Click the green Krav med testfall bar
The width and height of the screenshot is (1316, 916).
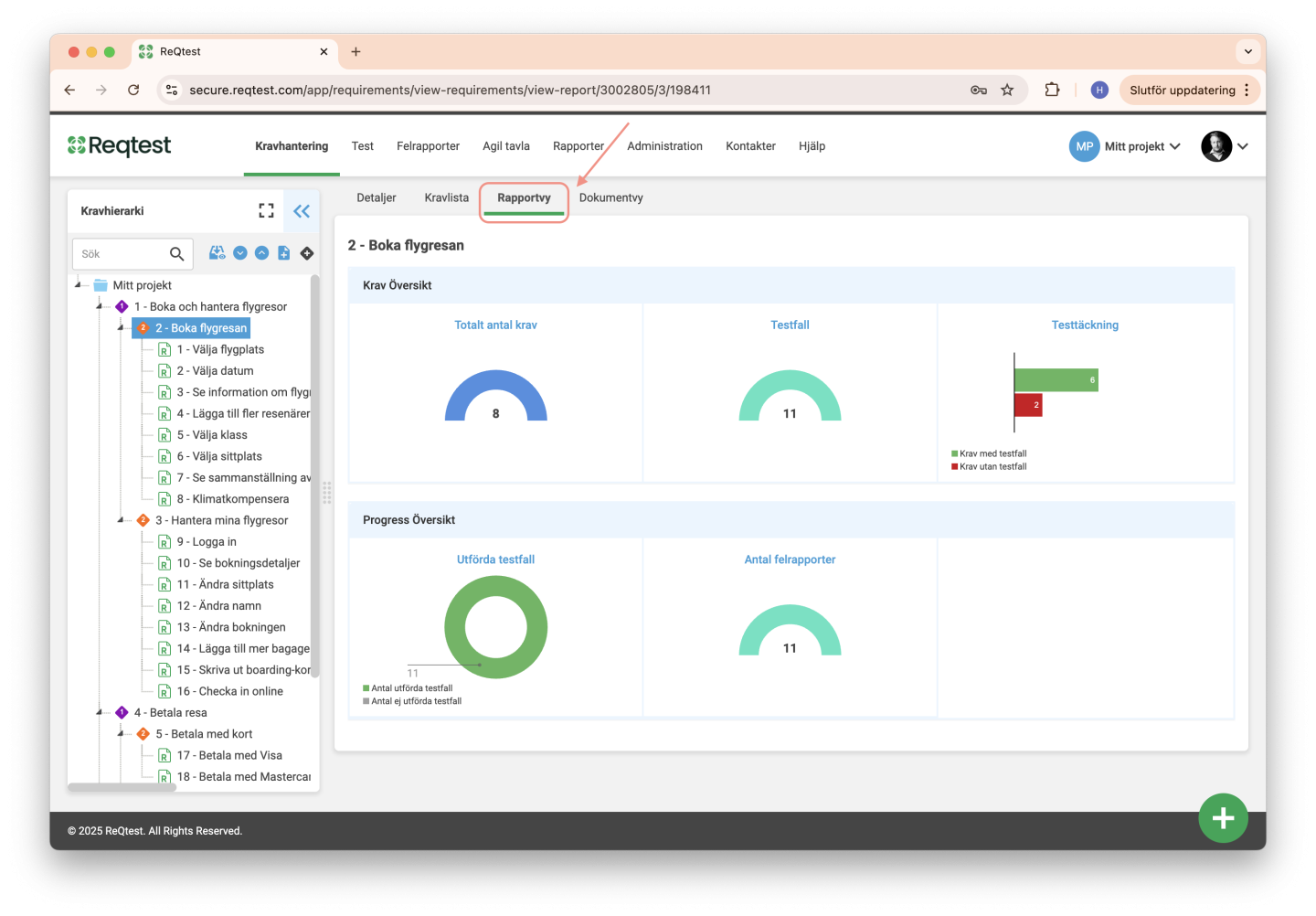pos(1056,379)
